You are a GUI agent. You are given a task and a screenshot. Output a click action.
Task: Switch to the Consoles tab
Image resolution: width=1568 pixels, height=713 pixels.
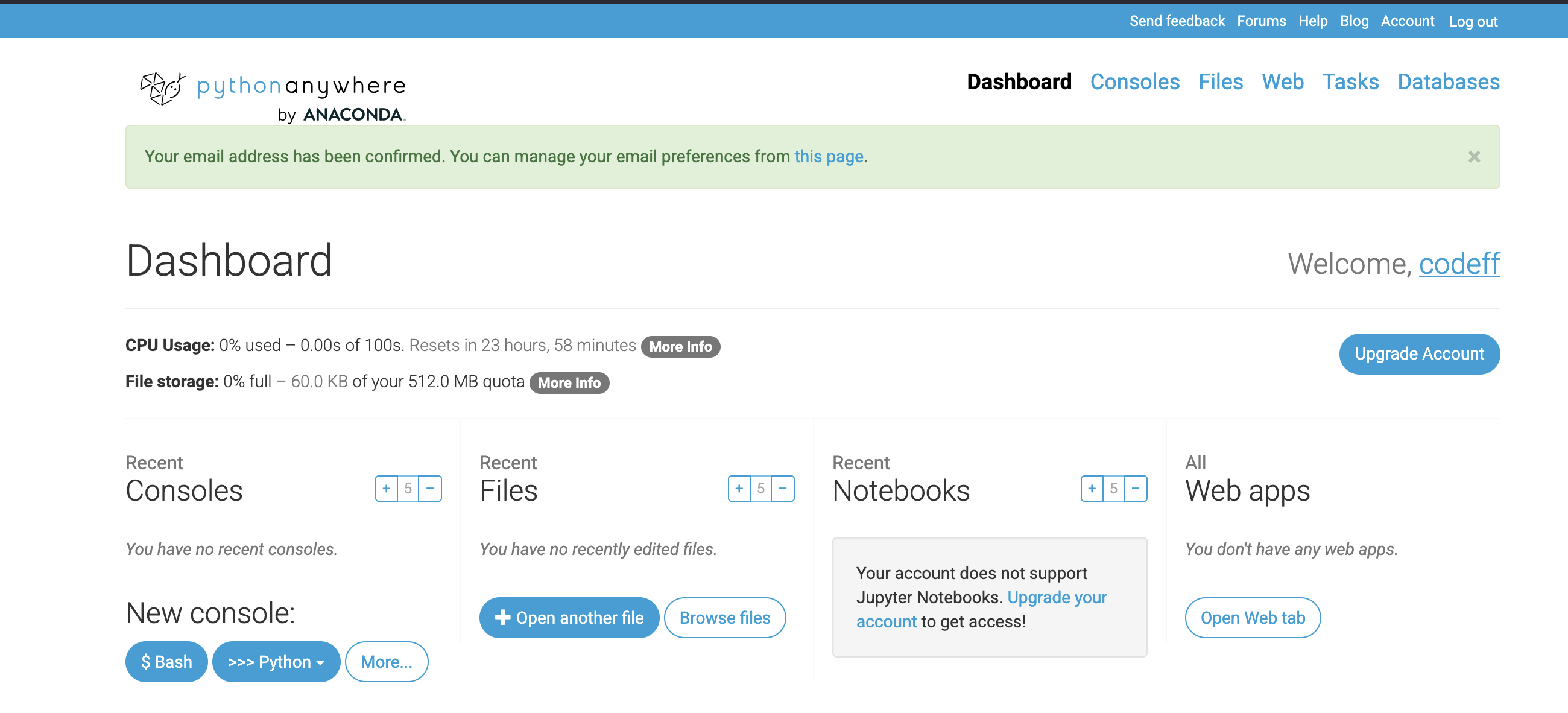(1134, 81)
